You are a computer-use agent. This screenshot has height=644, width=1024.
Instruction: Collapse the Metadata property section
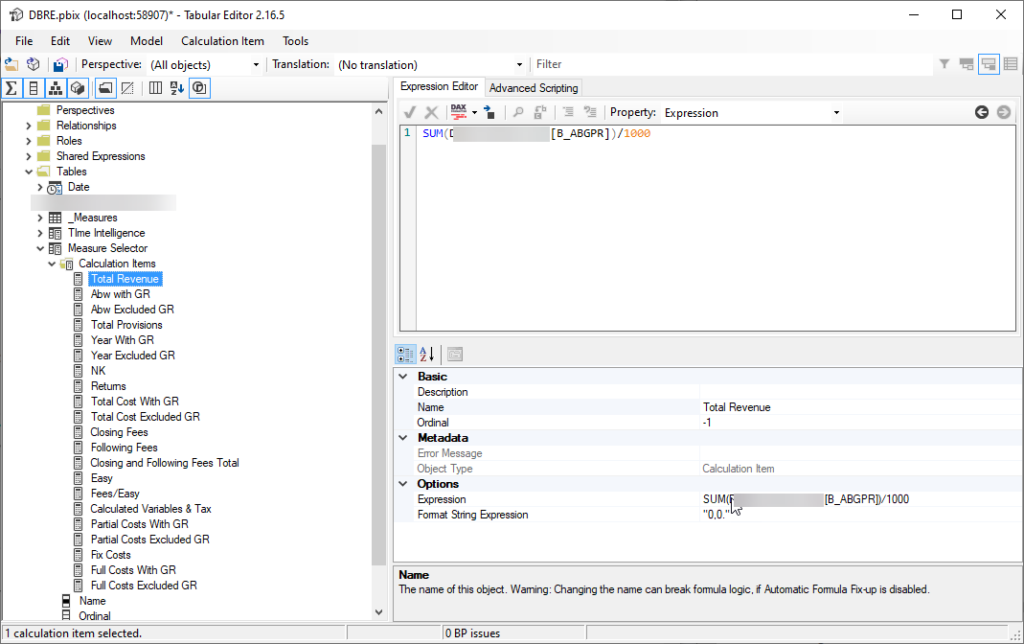click(x=404, y=438)
